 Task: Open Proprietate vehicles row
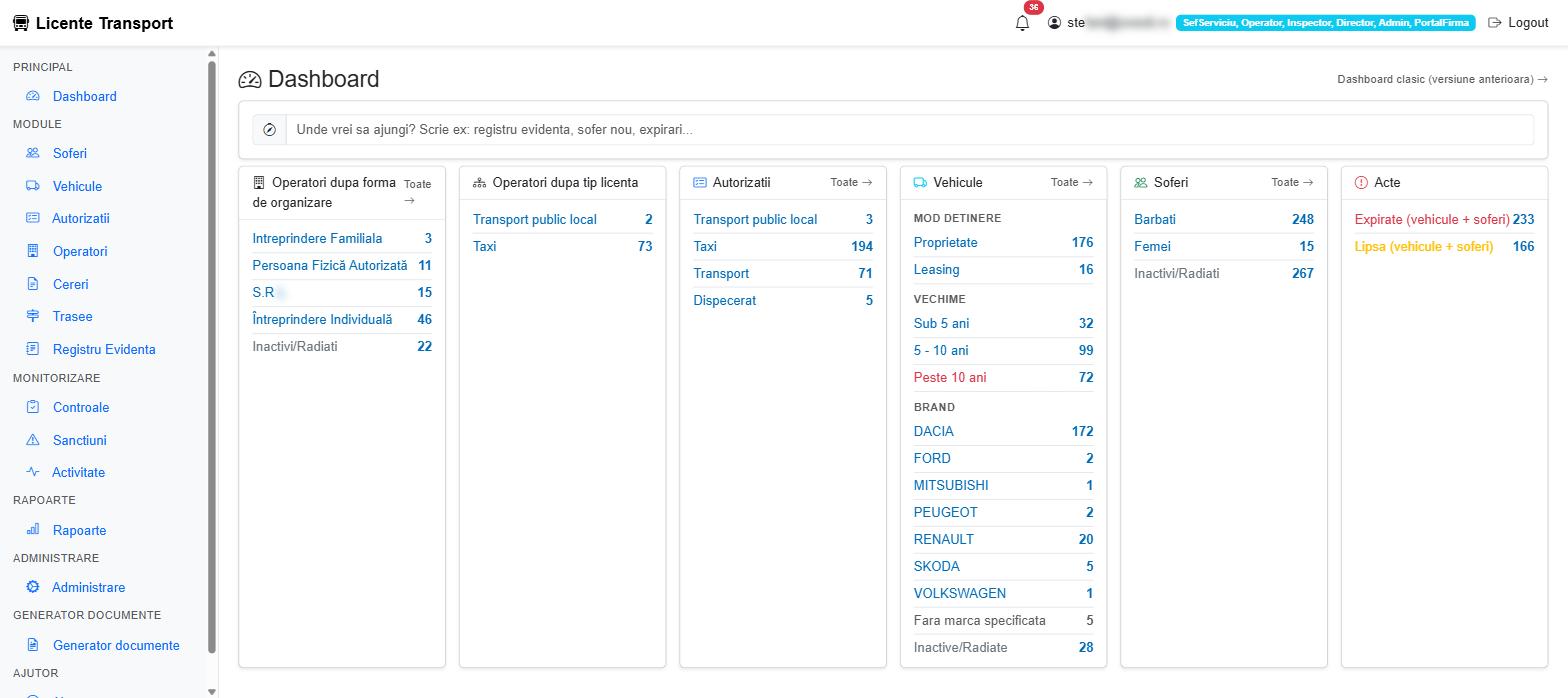coord(1003,243)
